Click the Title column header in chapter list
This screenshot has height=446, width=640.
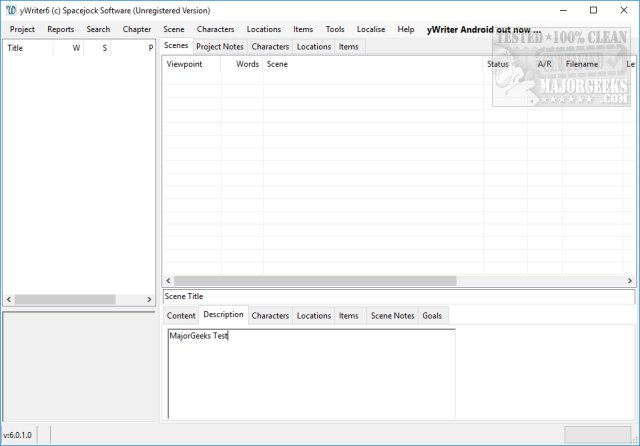[28, 48]
